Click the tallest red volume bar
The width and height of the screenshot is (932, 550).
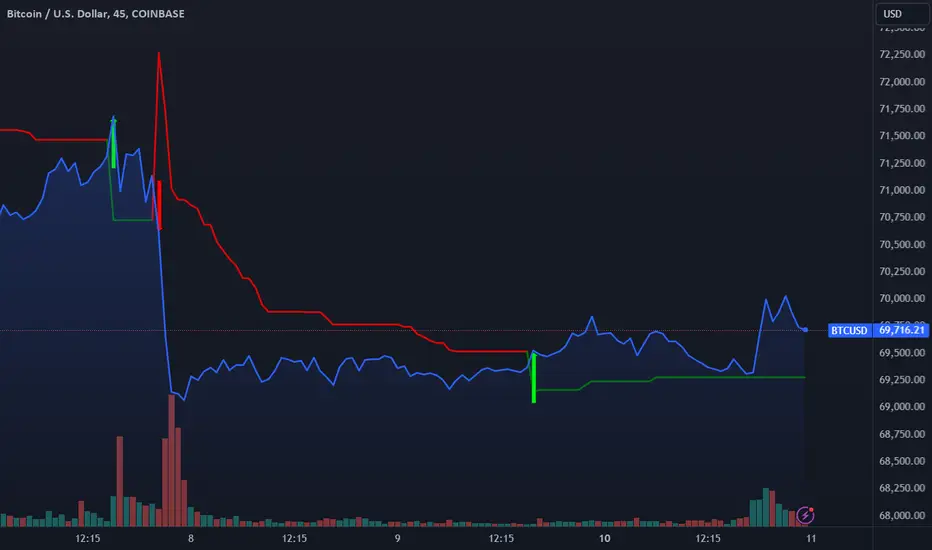point(171,460)
